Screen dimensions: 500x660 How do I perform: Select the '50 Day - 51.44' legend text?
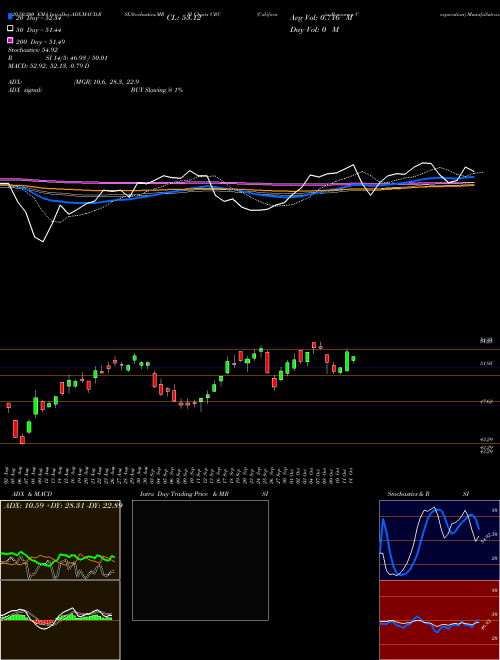[x=39, y=30]
